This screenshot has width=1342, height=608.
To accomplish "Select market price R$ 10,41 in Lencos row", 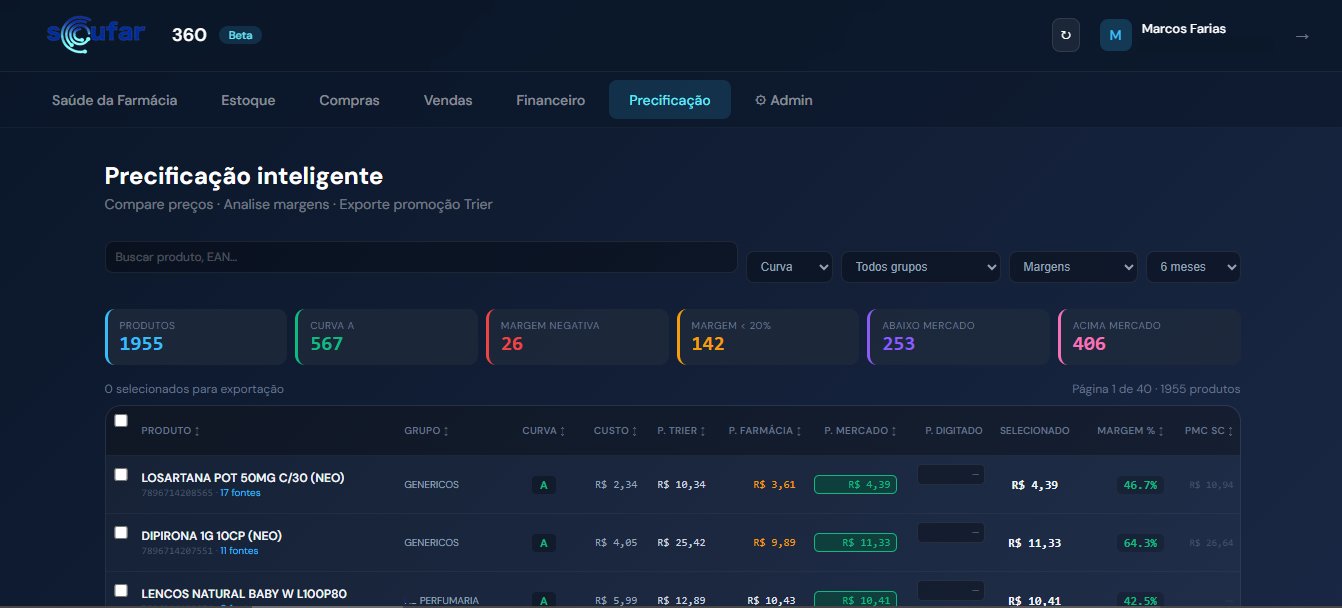I will (x=855, y=600).
